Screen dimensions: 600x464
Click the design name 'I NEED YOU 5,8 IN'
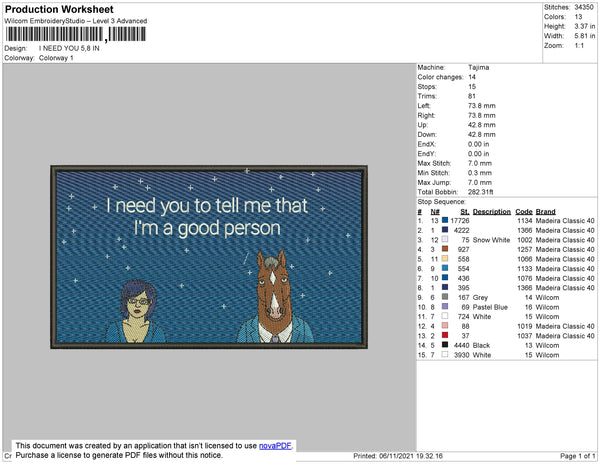click(69, 49)
